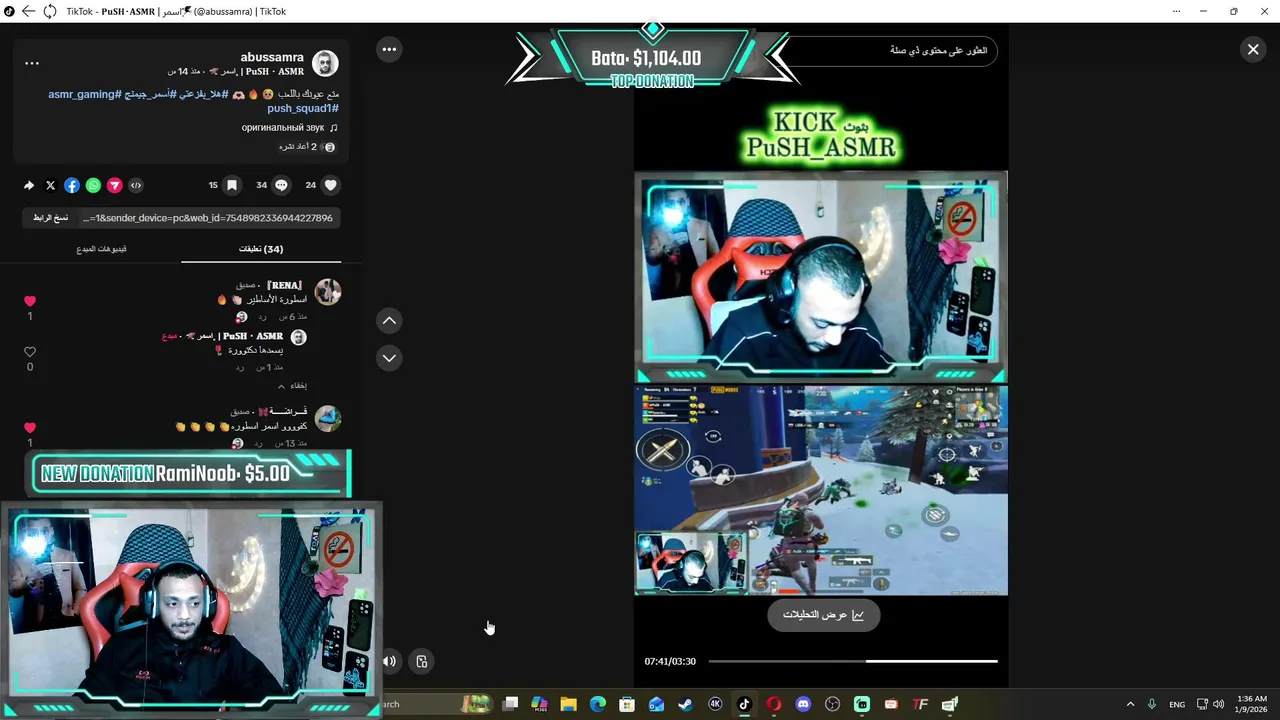Open the system volume tray icon
The image size is (1280, 720).
[x=1218, y=704]
